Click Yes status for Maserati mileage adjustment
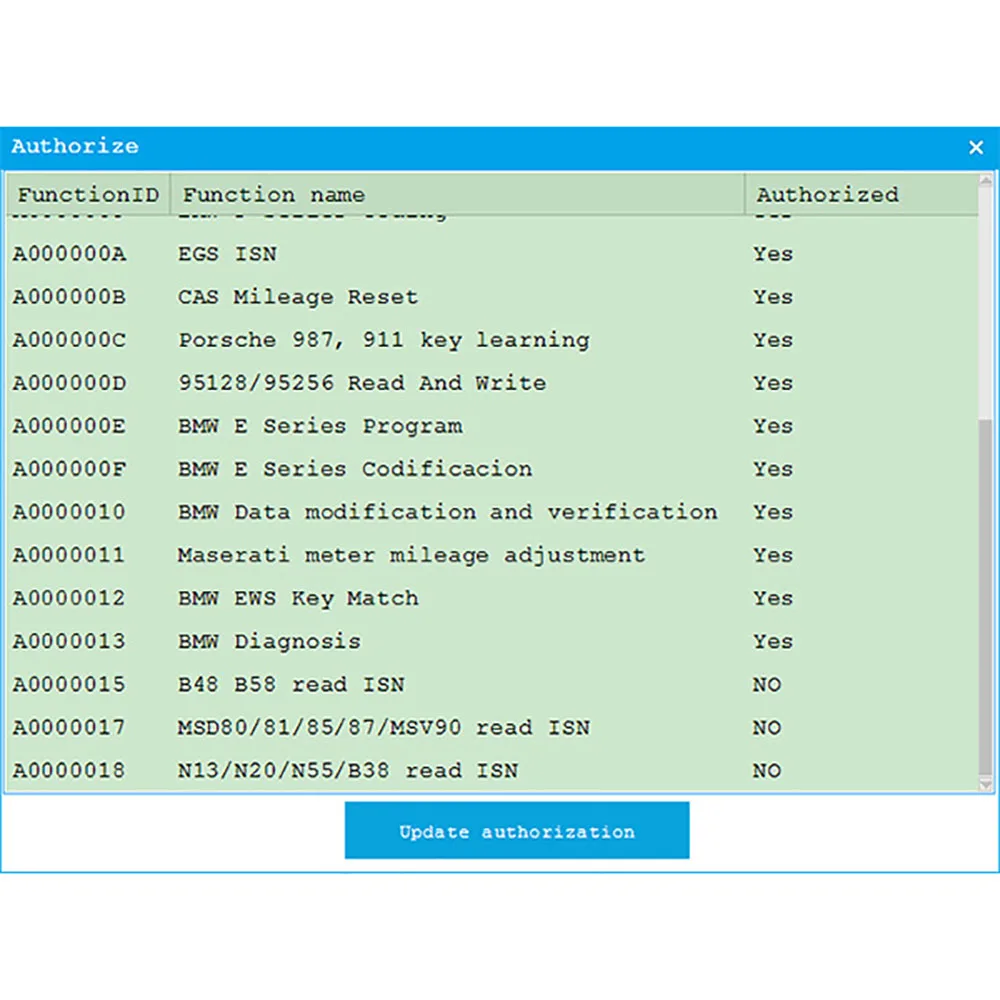 coord(773,555)
